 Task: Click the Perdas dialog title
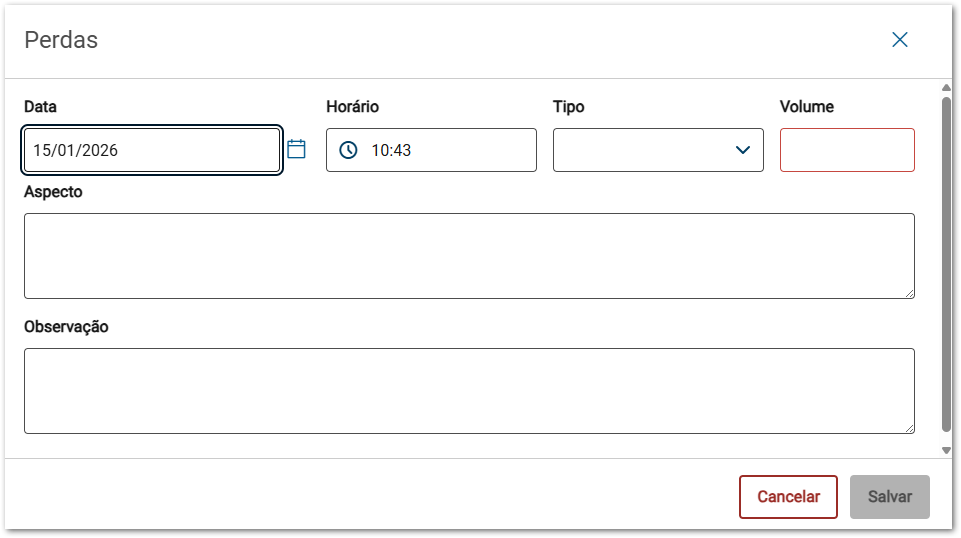click(x=61, y=40)
